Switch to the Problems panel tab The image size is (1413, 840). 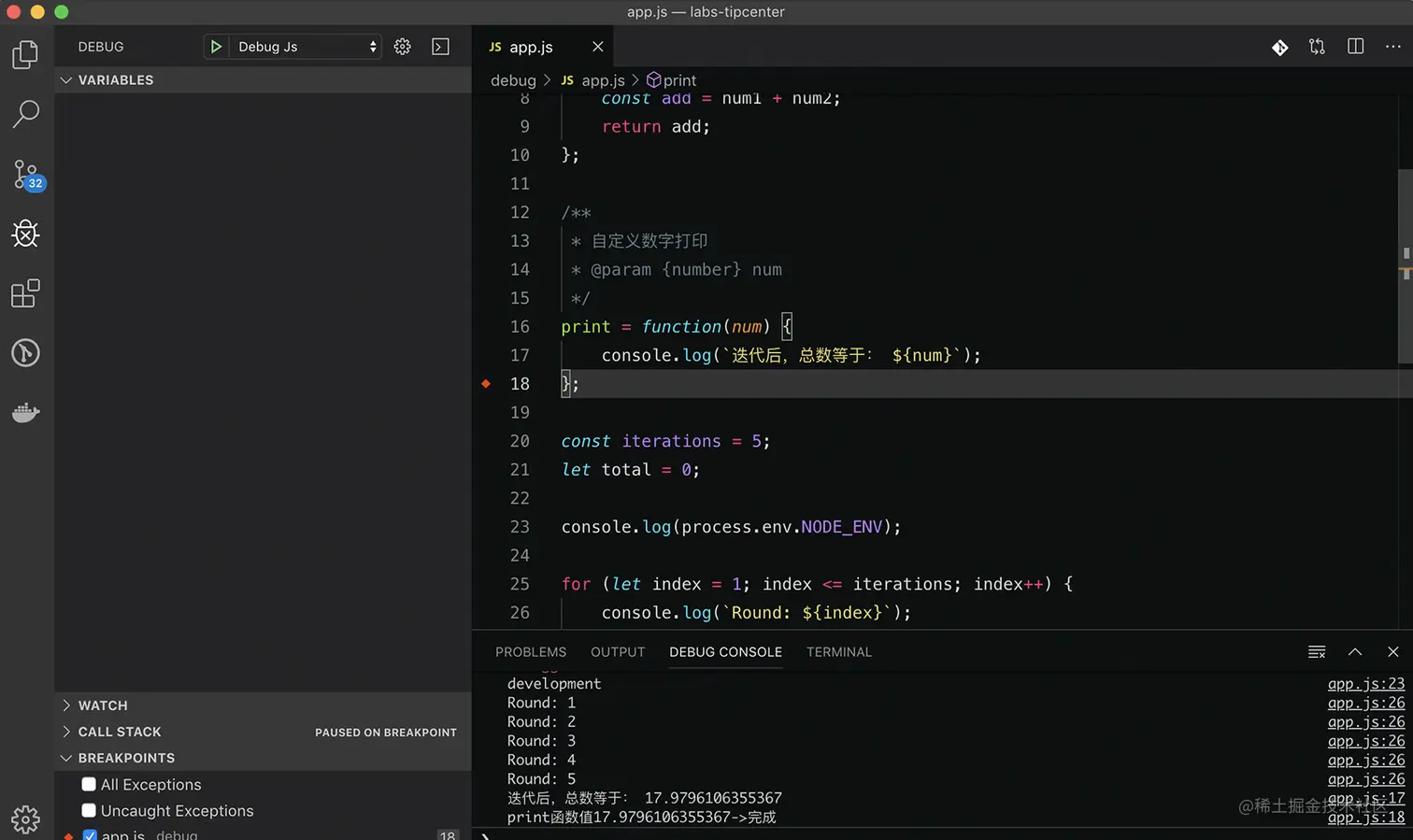point(531,652)
